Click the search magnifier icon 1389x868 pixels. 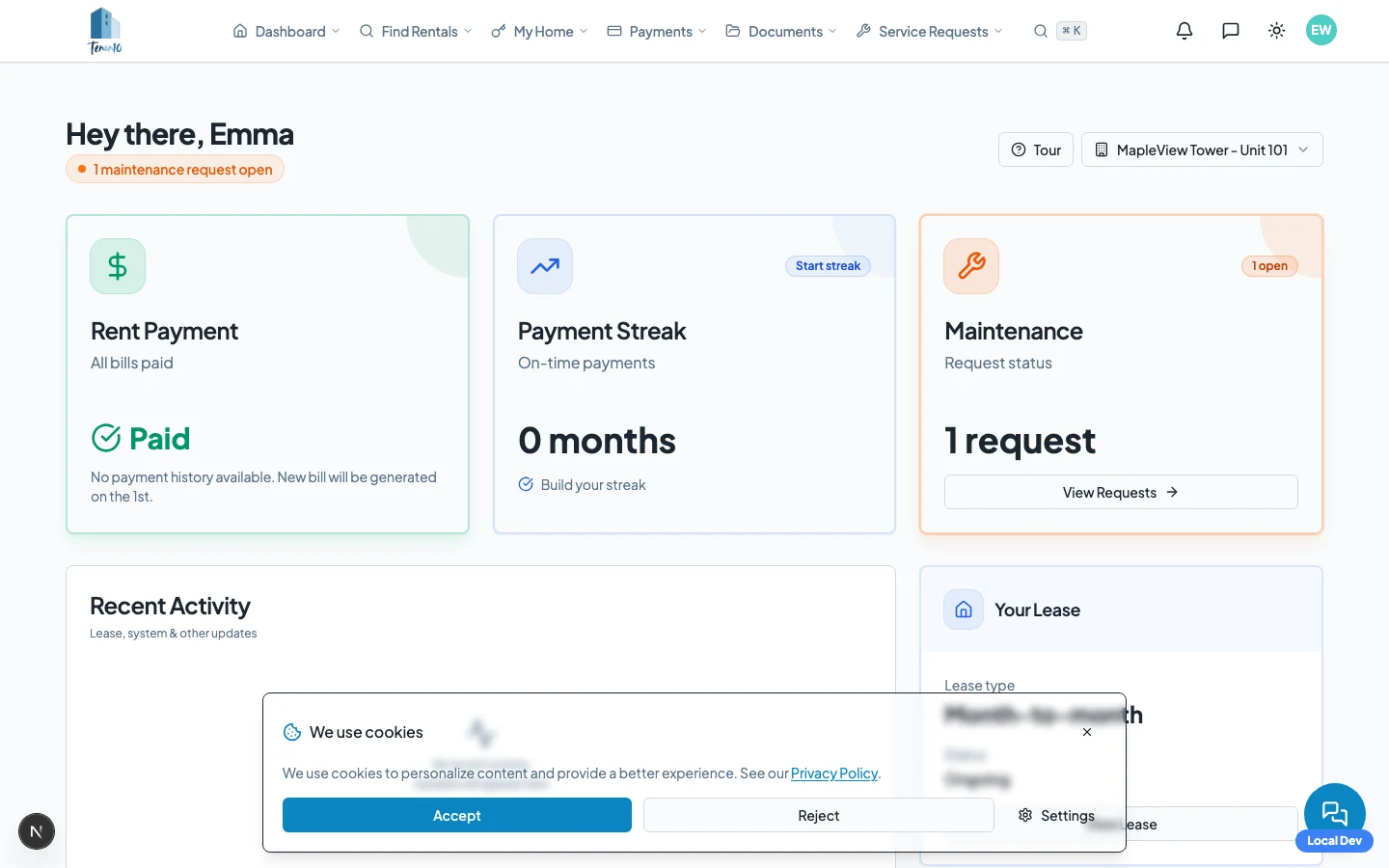click(x=1041, y=31)
